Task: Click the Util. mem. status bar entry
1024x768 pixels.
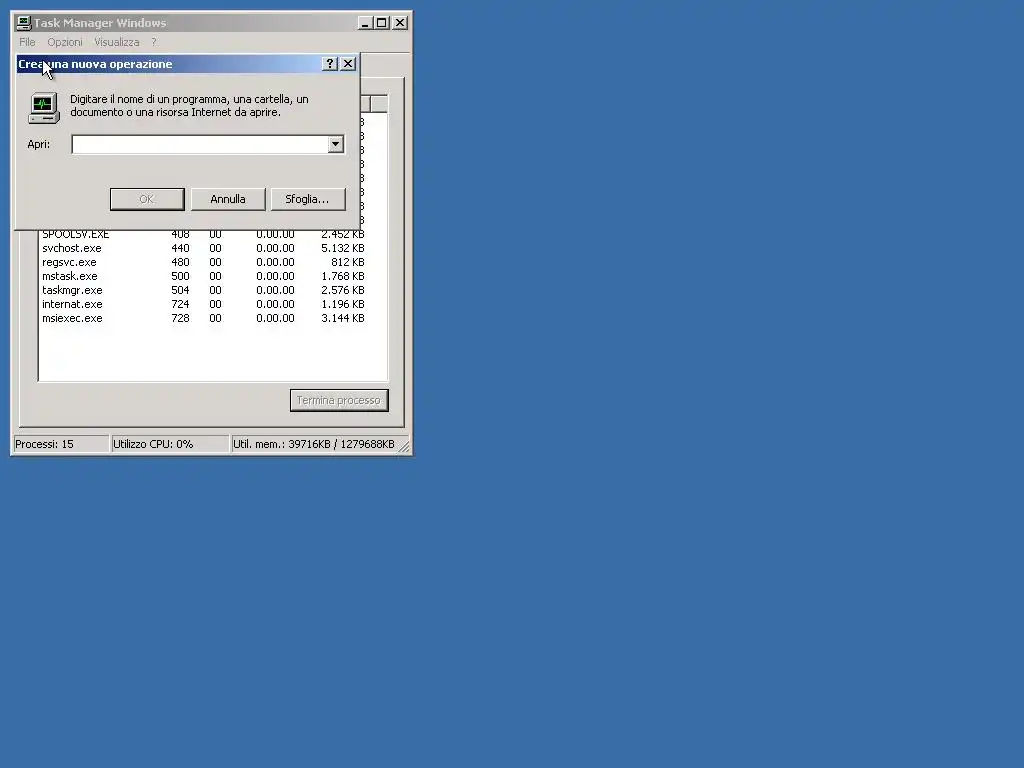Action: coord(314,444)
